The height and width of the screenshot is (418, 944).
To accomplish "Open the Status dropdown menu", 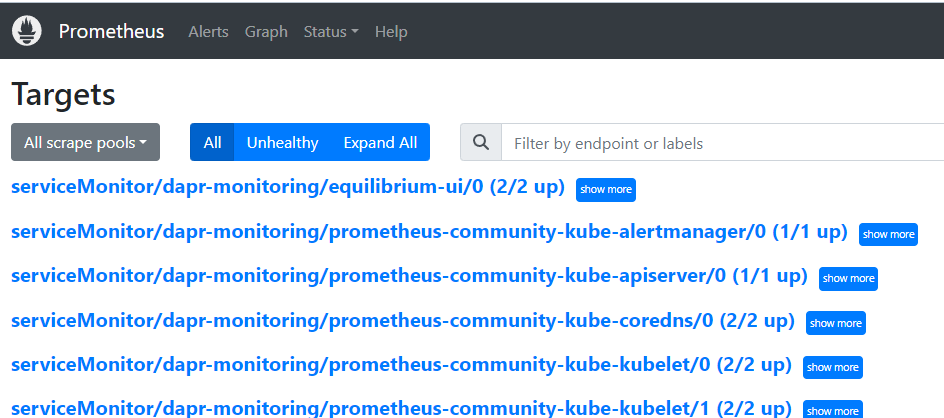I will pos(331,31).
